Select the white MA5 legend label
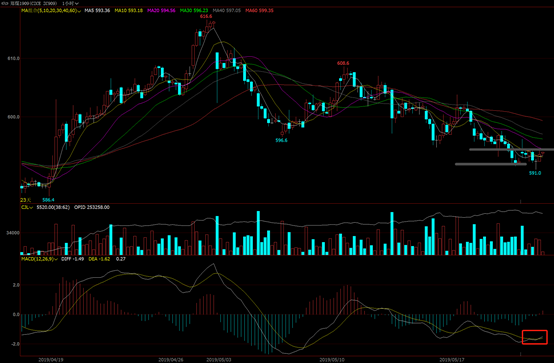Viewport: 554px width, 363px height. [97, 11]
